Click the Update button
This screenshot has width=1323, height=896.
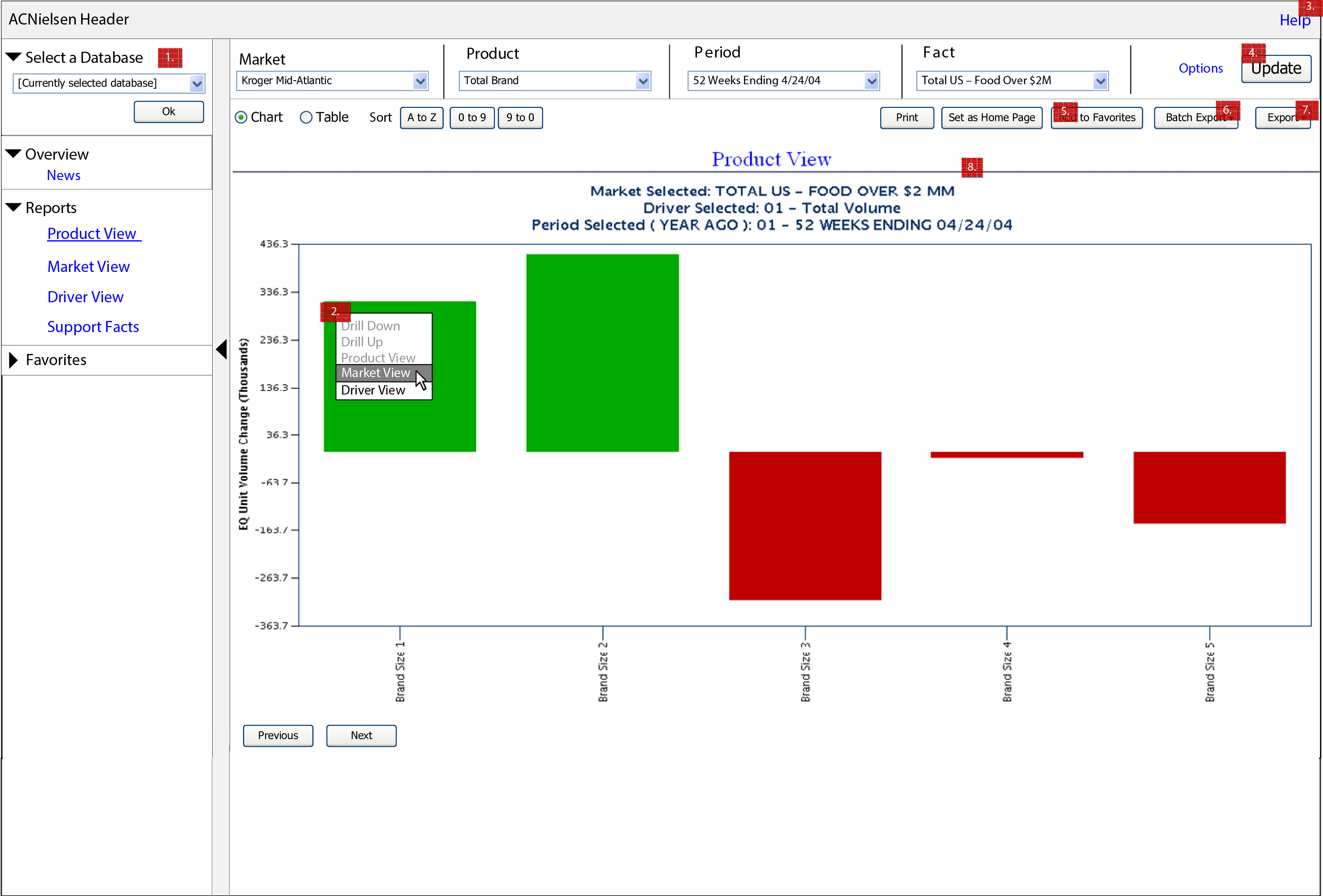(x=1276, y=69)
